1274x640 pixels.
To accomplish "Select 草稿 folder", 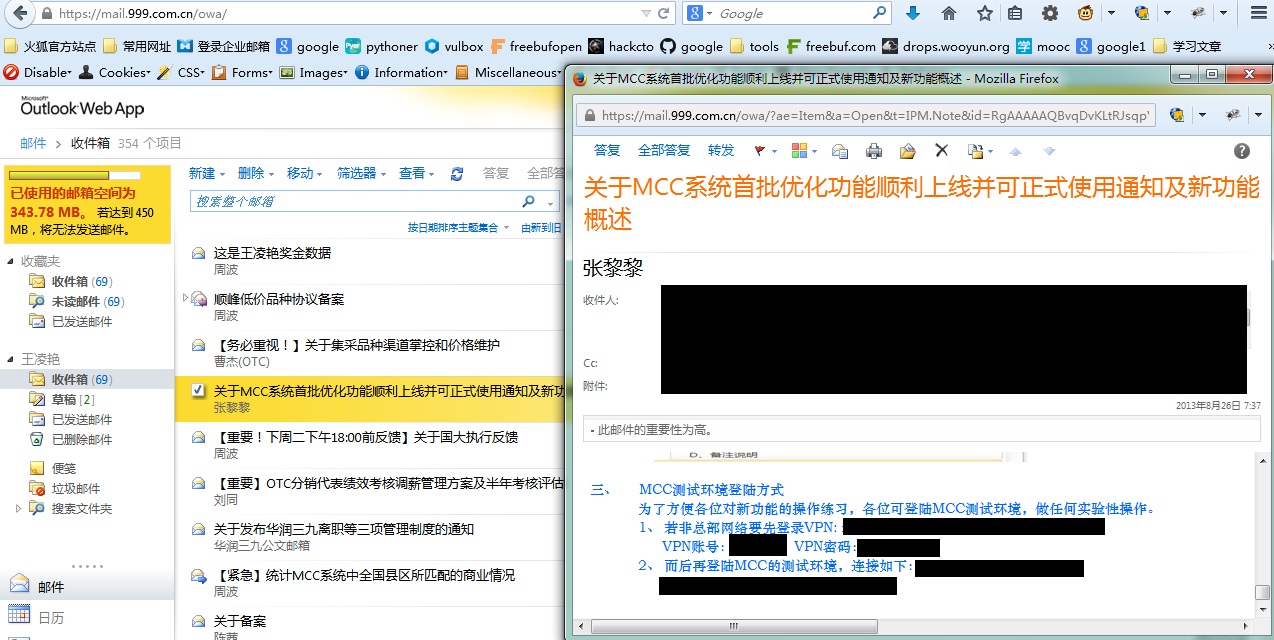I will [x=61, y=400].
